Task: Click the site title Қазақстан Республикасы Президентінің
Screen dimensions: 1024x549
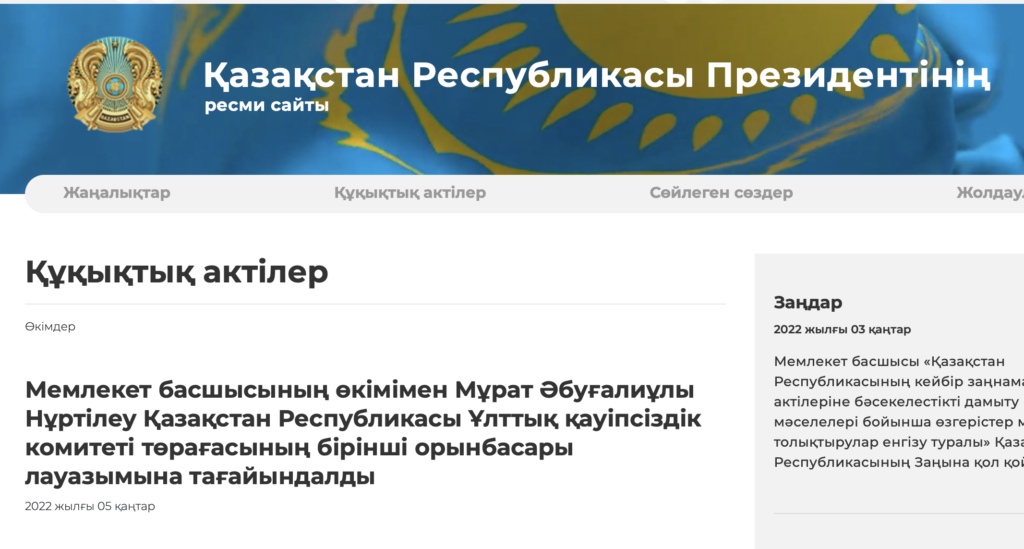Action: (597, 75)
